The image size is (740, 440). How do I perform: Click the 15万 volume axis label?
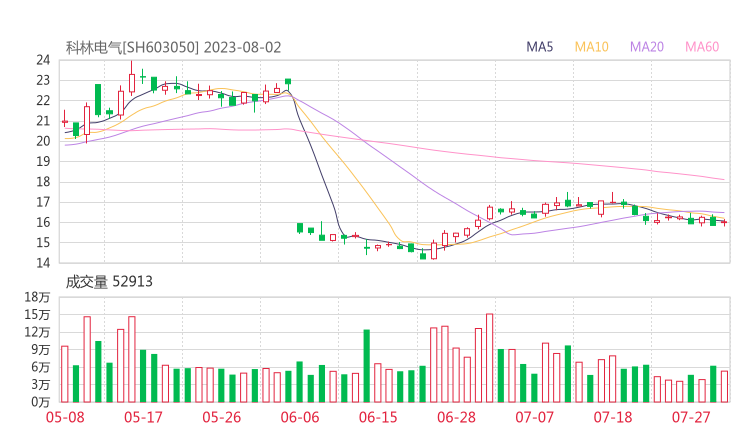pos(37,314)
